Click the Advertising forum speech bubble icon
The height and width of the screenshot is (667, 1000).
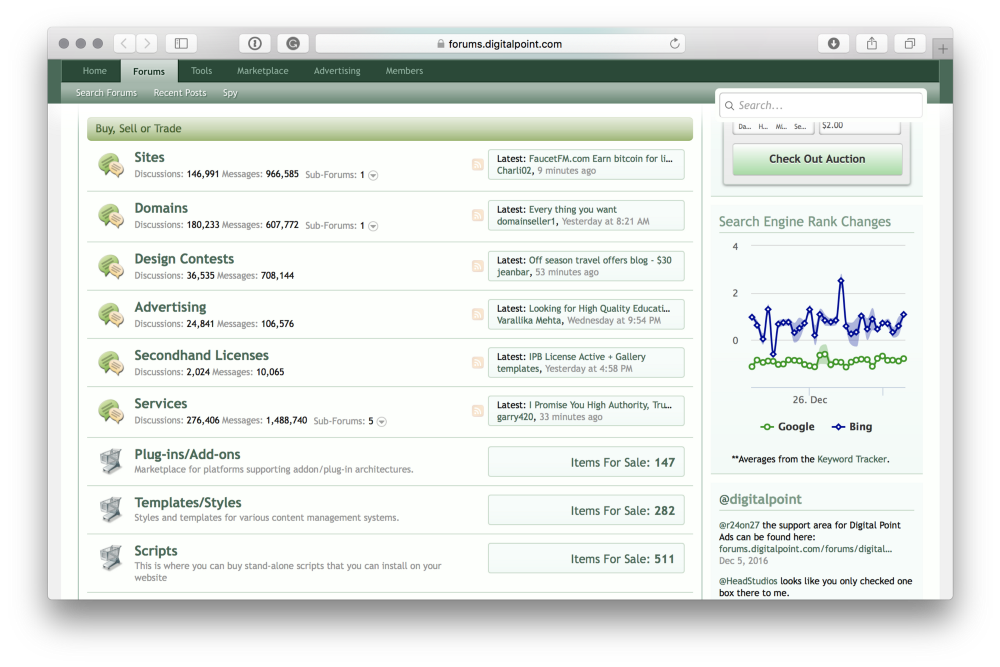coord(111,315)
